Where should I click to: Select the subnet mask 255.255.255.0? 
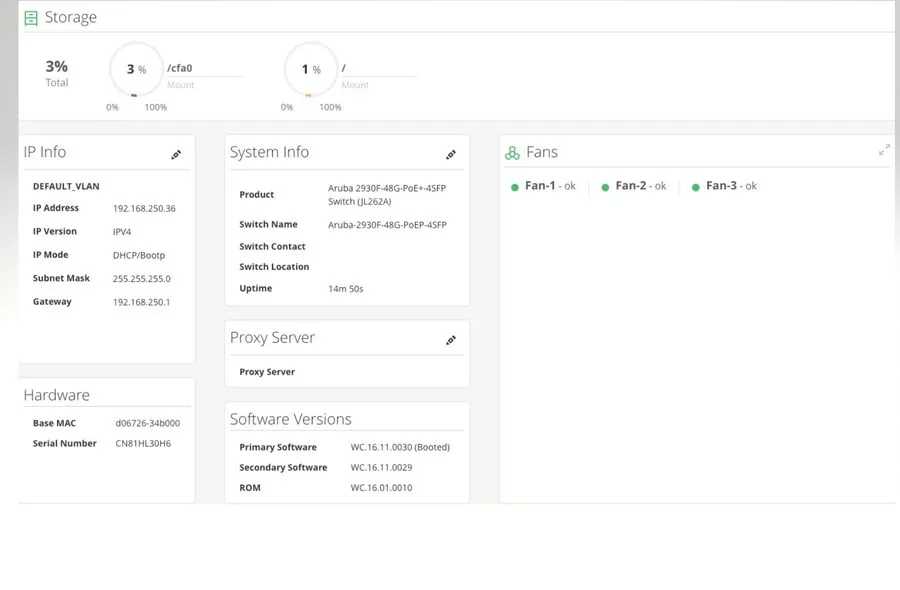(142, 278)
